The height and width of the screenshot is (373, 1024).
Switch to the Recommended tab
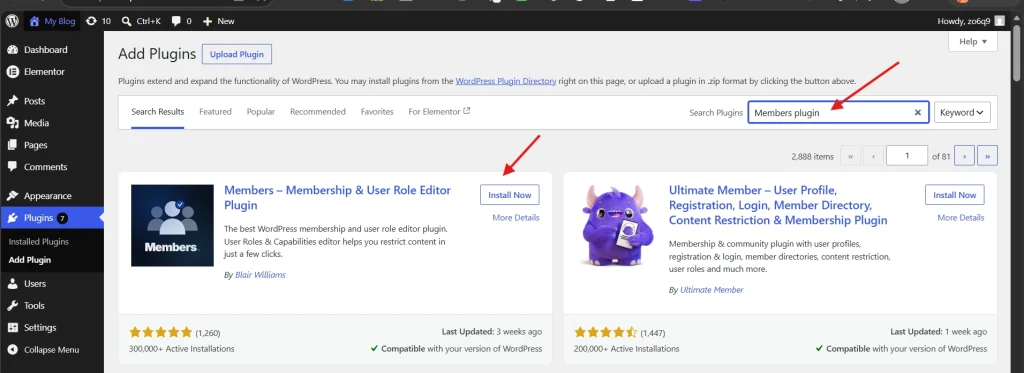click(x=318, y=112)
